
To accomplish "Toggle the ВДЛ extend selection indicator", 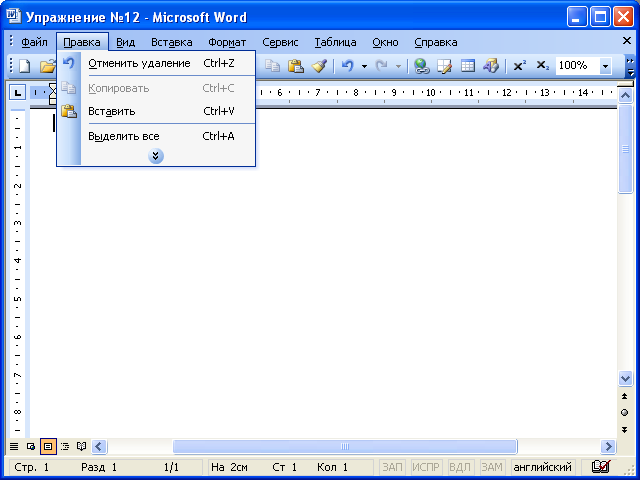I will point(460,467).
